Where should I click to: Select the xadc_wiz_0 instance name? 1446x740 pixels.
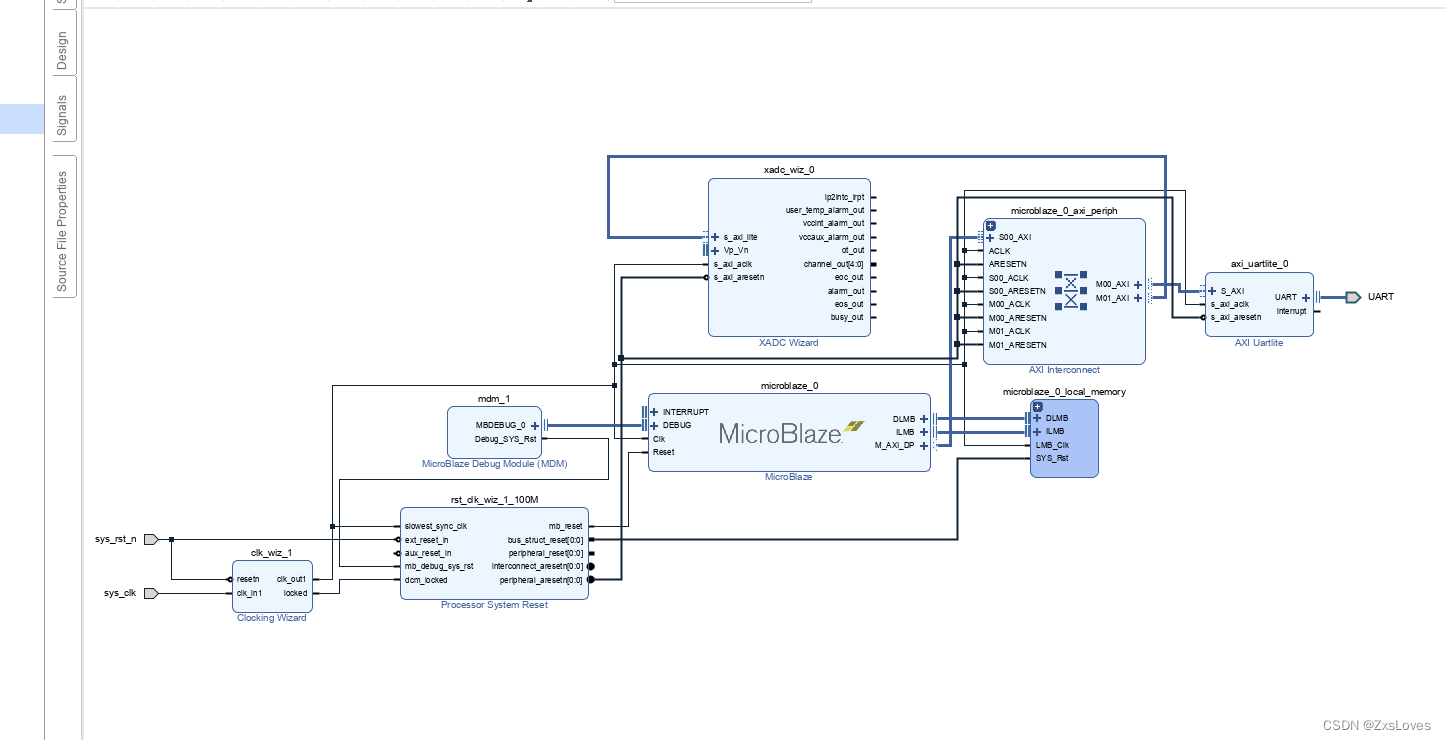789,170
